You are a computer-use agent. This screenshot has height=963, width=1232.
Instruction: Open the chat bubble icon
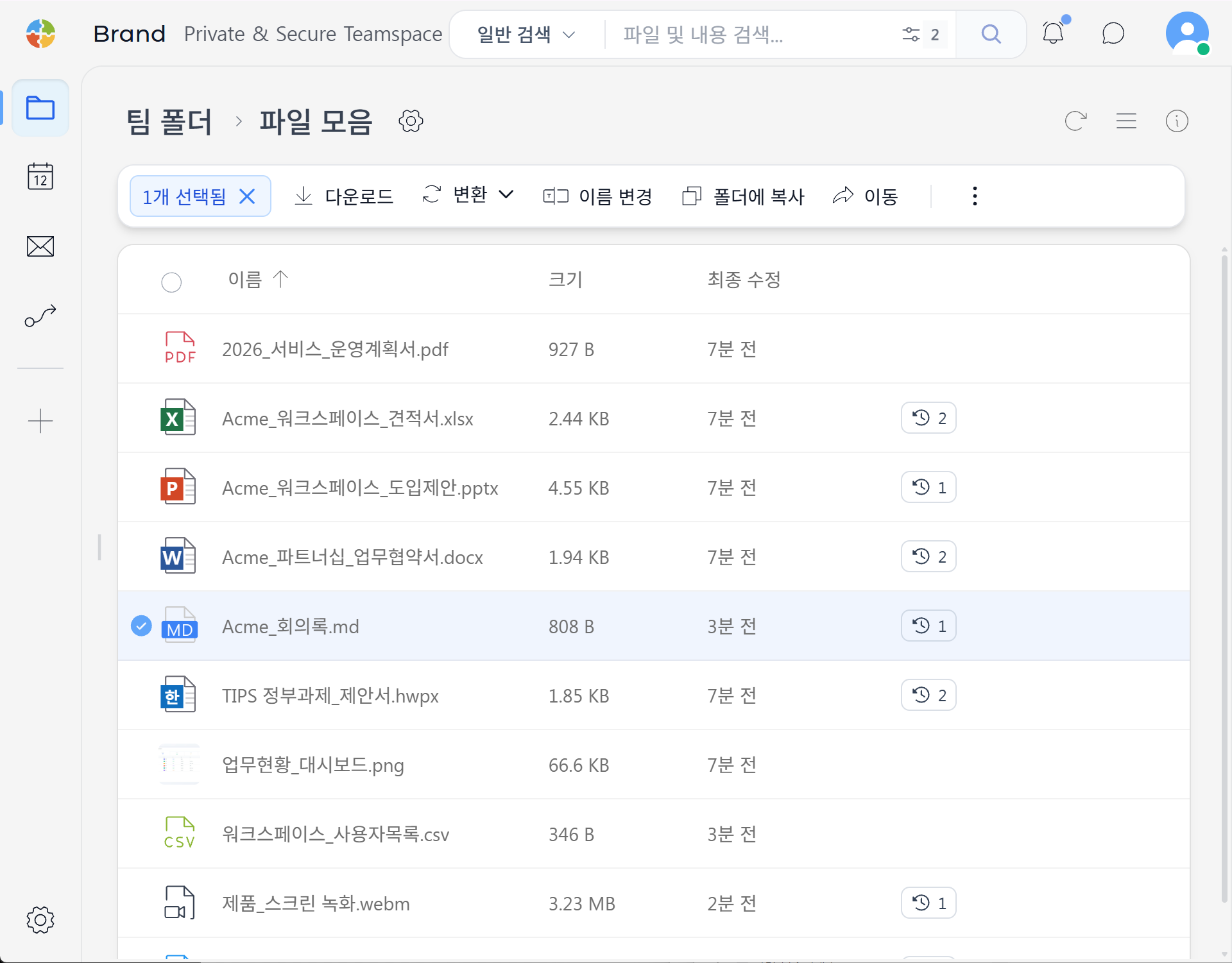[1113, 33]
